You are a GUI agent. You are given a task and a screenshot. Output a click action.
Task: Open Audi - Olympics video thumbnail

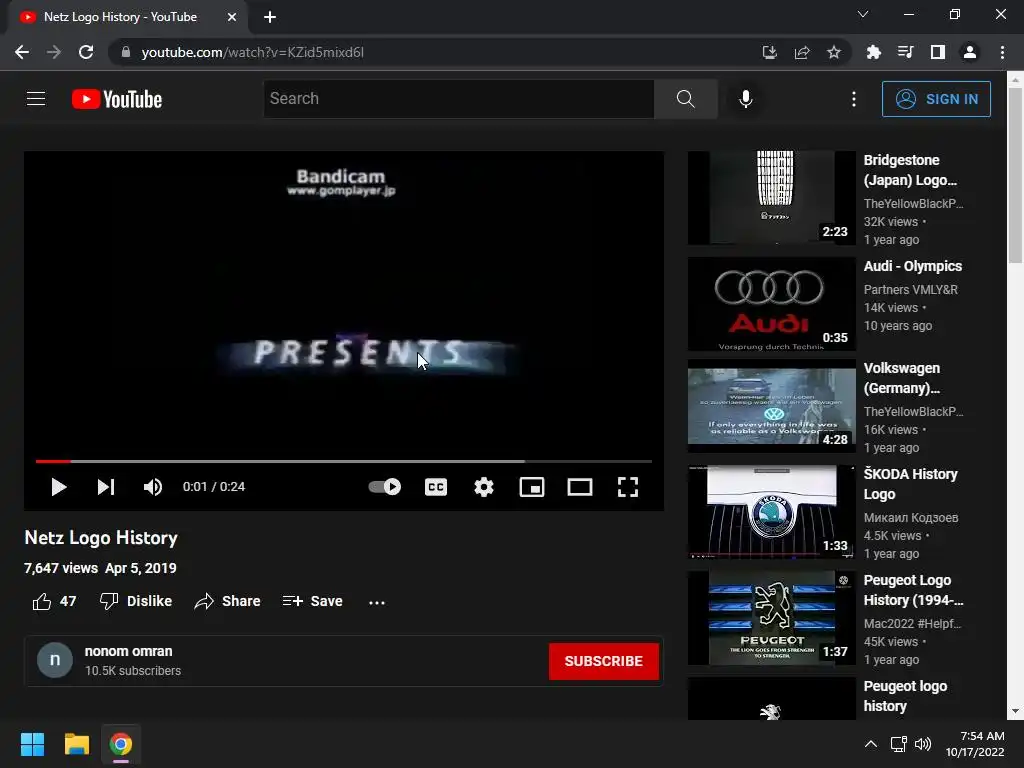771,304
